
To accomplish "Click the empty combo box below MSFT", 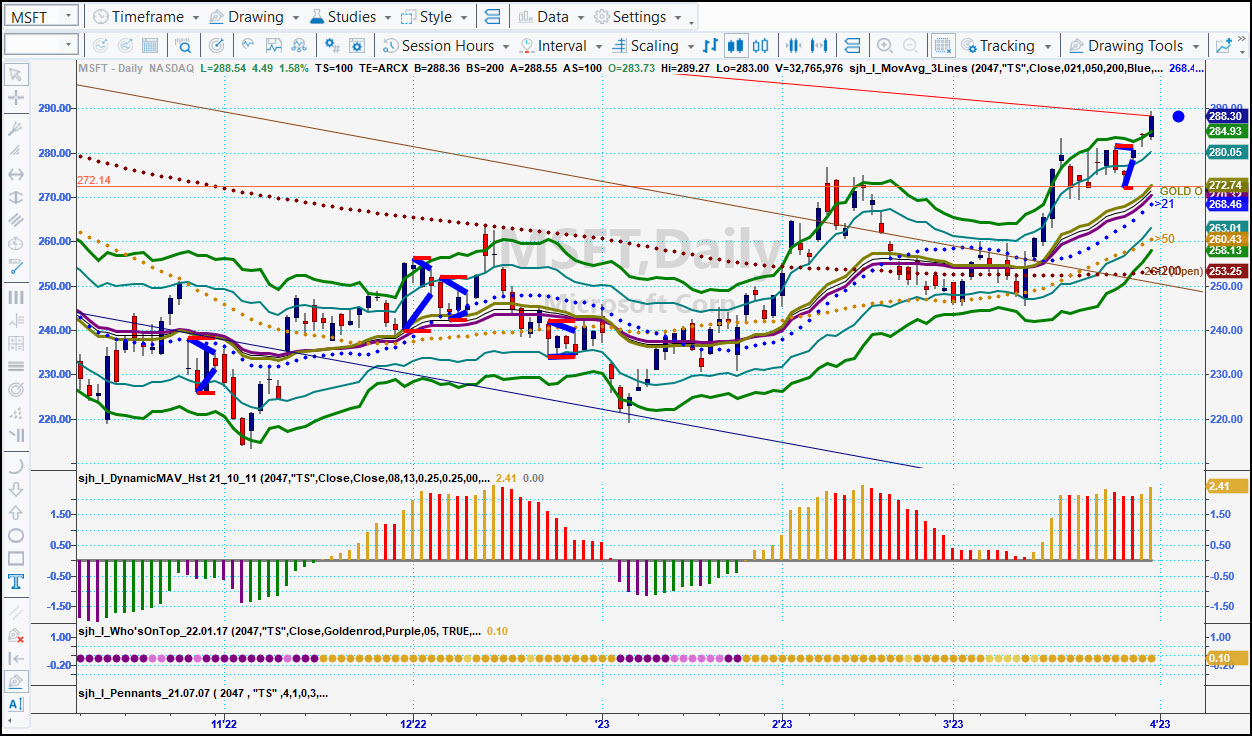I will (x=41, y=44).
